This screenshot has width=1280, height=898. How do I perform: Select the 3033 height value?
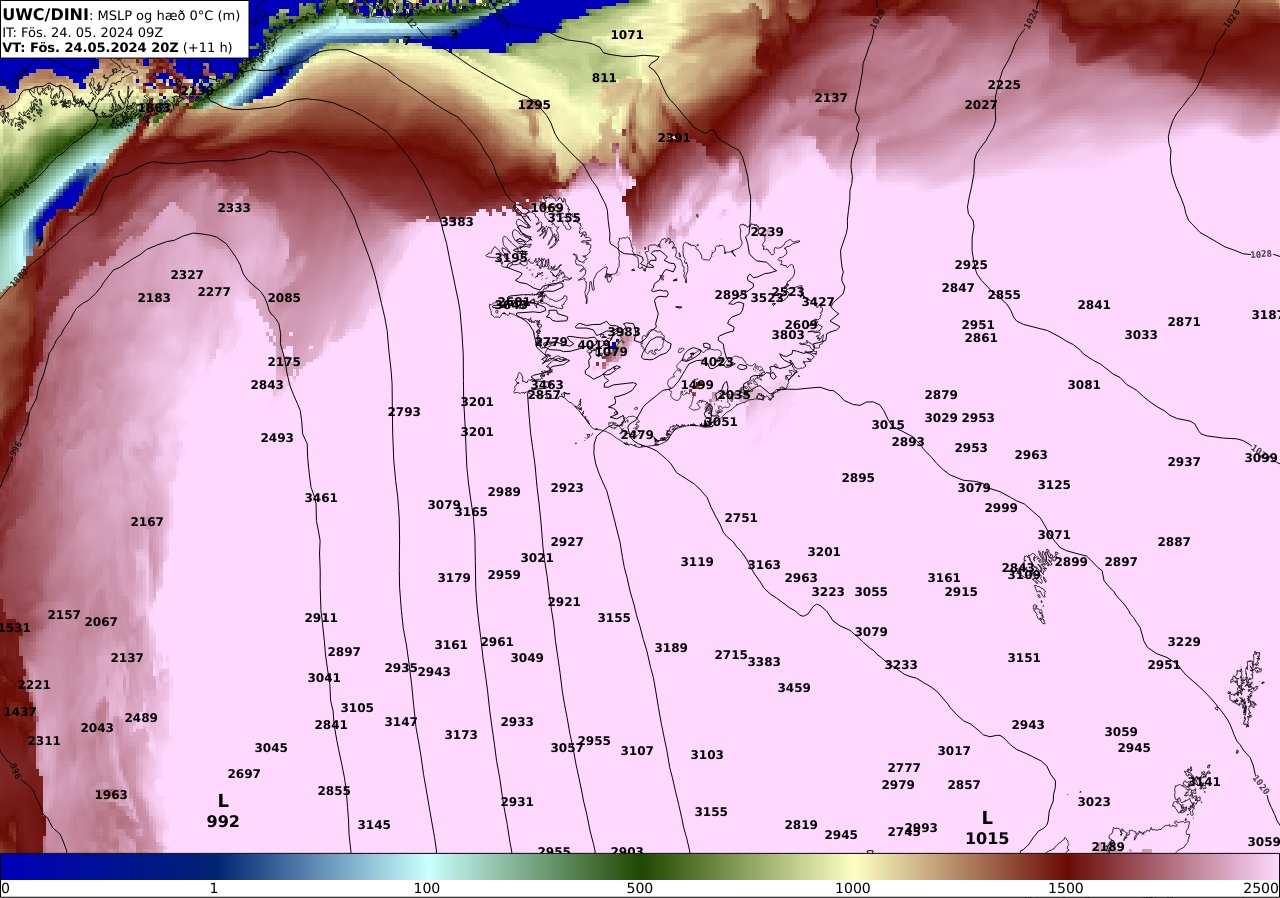1141,335
